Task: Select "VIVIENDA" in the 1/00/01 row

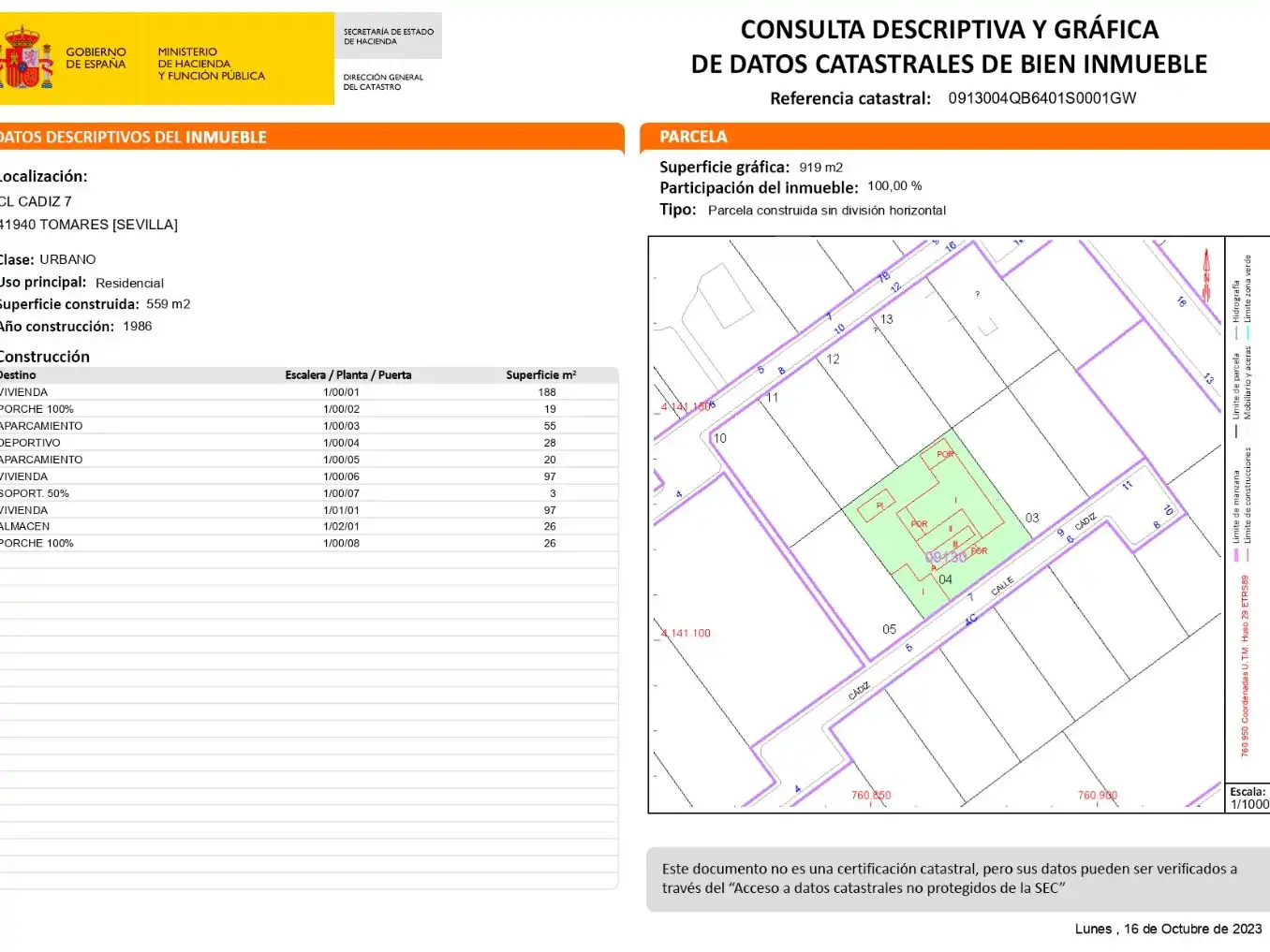Action: pos(23,392)
